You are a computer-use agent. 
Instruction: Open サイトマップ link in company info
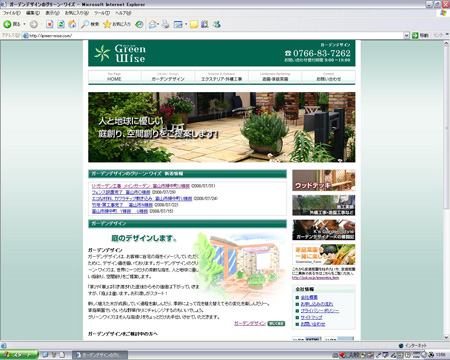311,317
